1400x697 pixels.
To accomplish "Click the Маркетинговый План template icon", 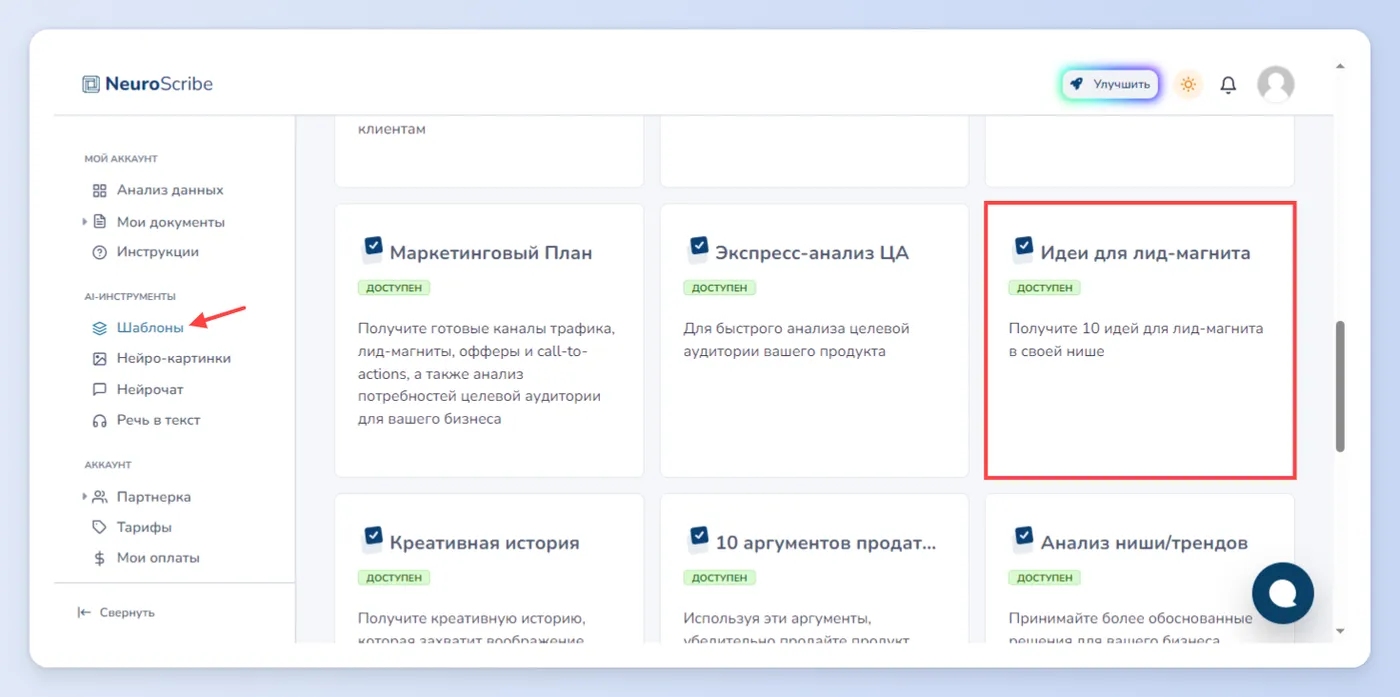I will [x=372, y=250].
